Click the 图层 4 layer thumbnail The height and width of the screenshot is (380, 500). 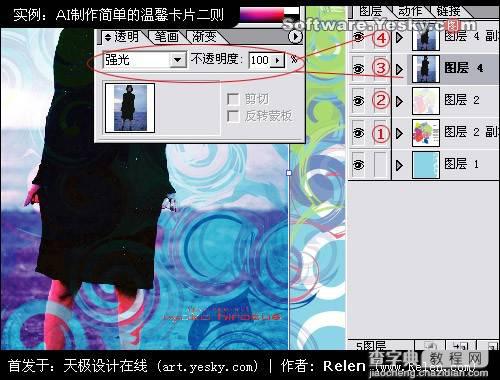[x=426, y=69]
